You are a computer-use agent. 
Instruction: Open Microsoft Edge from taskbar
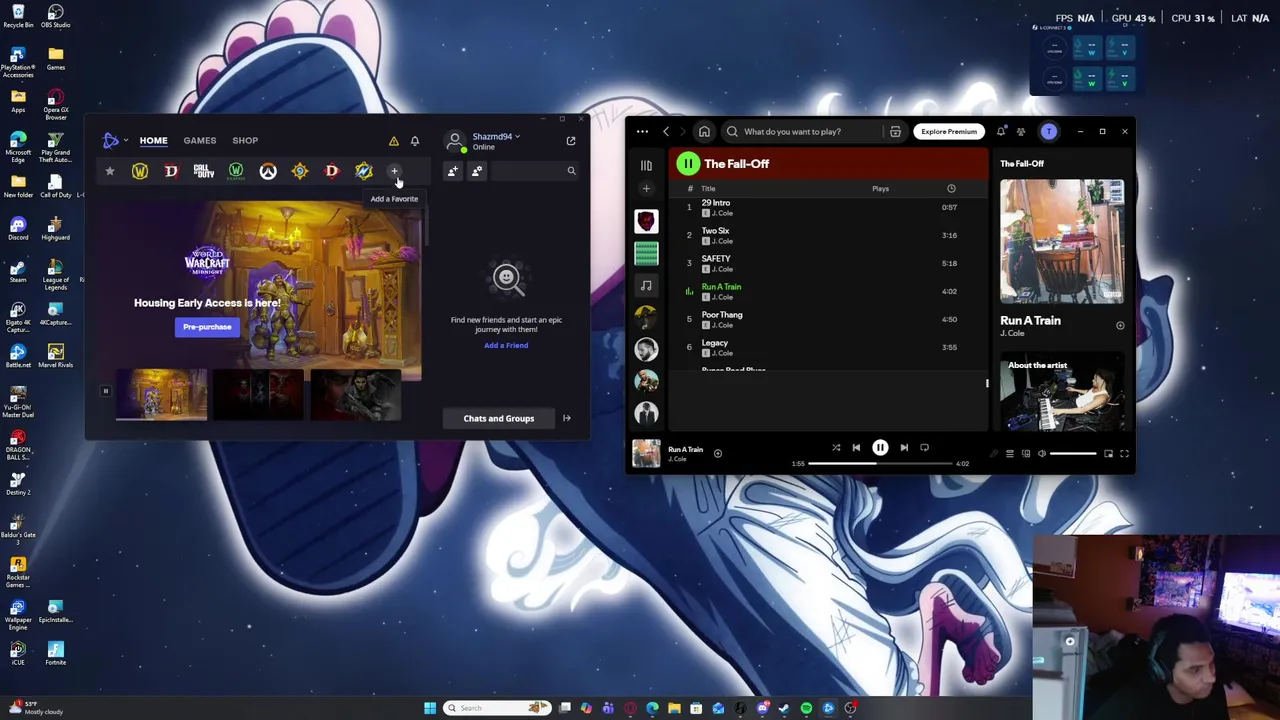point(652,708)
